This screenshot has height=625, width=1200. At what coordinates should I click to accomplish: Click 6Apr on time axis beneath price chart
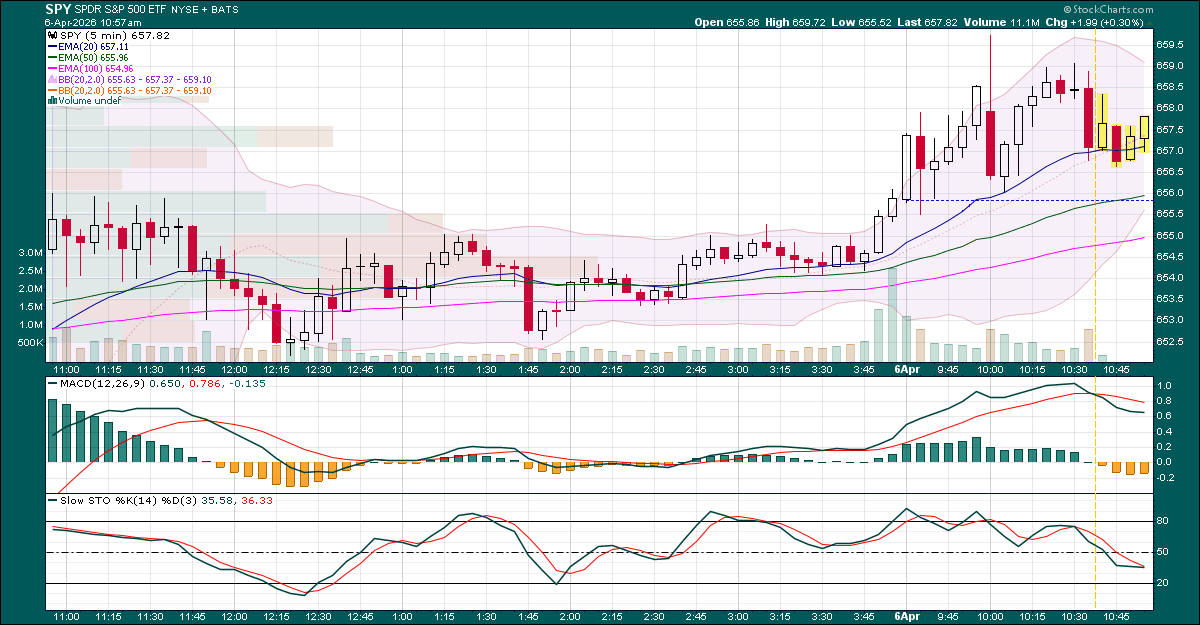pyautogui.click(x=907, y=369)
